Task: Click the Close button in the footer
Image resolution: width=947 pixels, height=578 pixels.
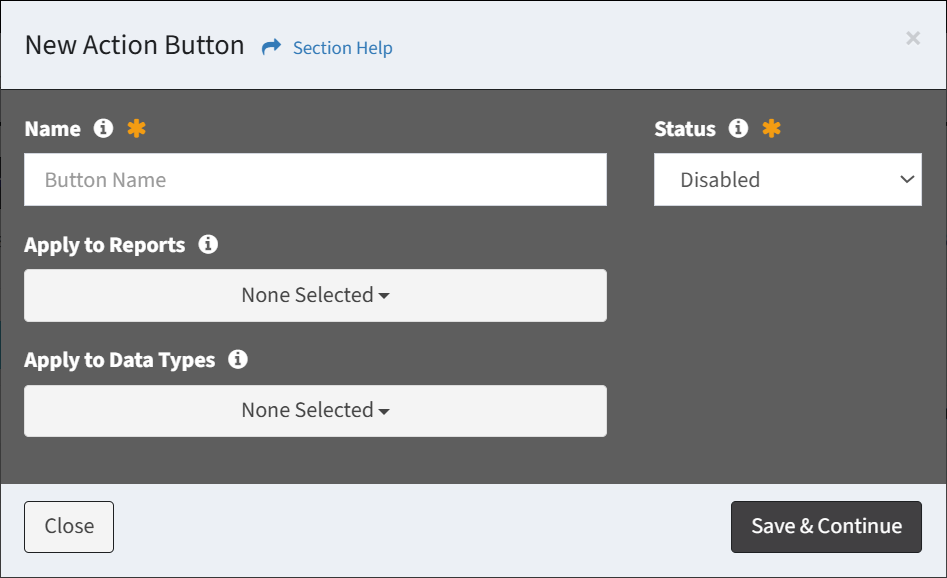Action: click(x=69, y=527)
